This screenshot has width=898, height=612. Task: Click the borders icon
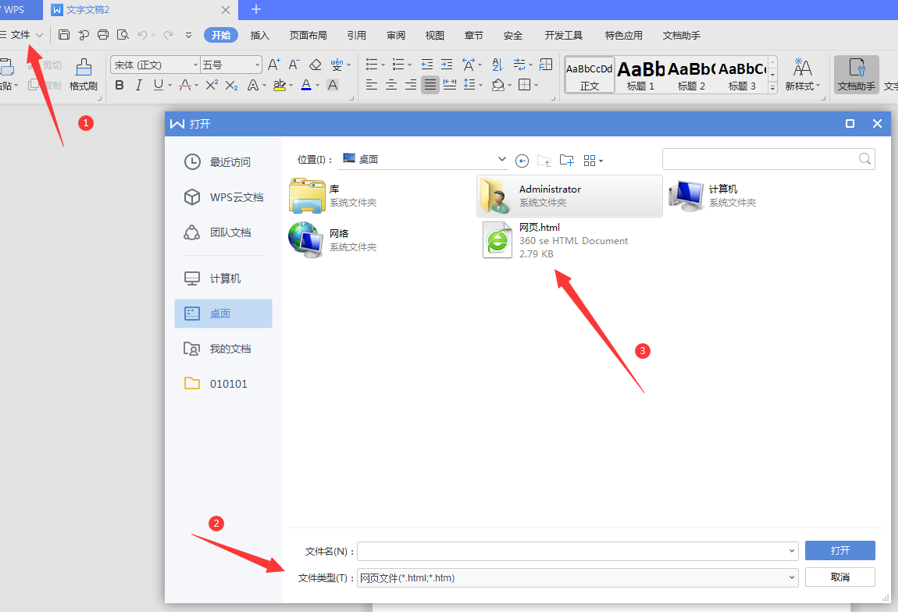[524, 85]
